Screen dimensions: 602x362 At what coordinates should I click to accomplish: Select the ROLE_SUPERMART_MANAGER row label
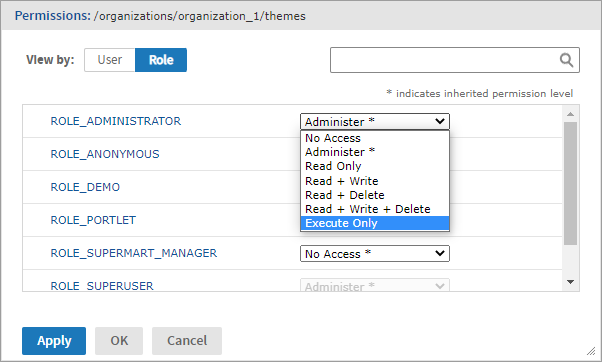134,253
